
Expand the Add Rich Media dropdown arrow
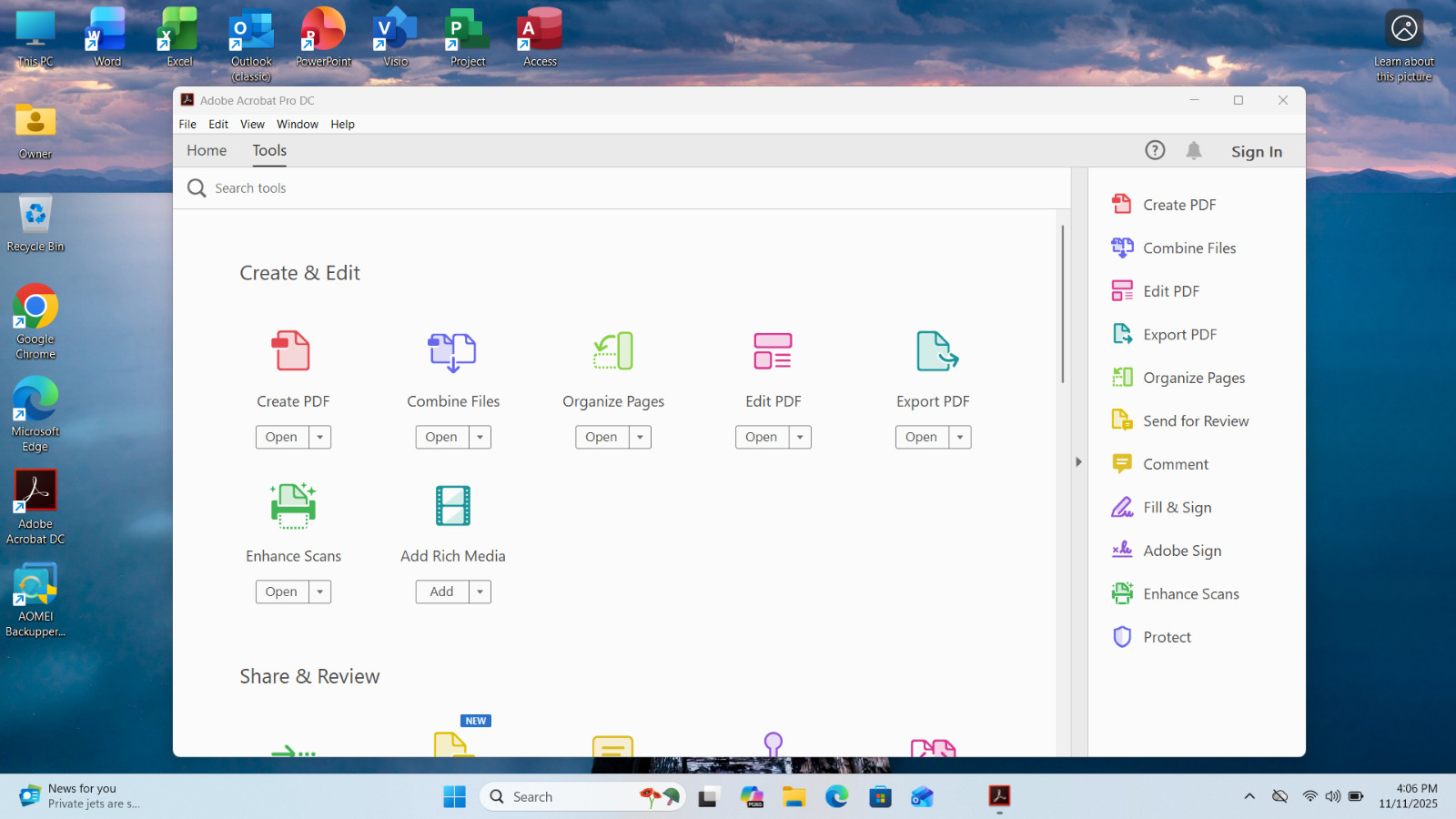click(x=480, y=591)
